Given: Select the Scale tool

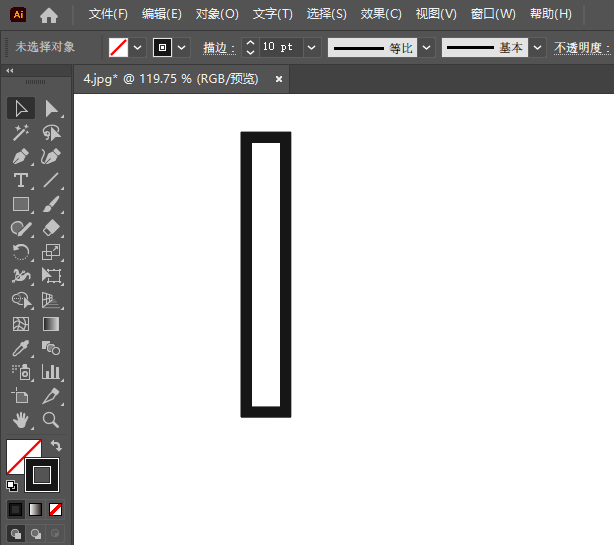Looking at the screenshot, I should coord(51,252).
